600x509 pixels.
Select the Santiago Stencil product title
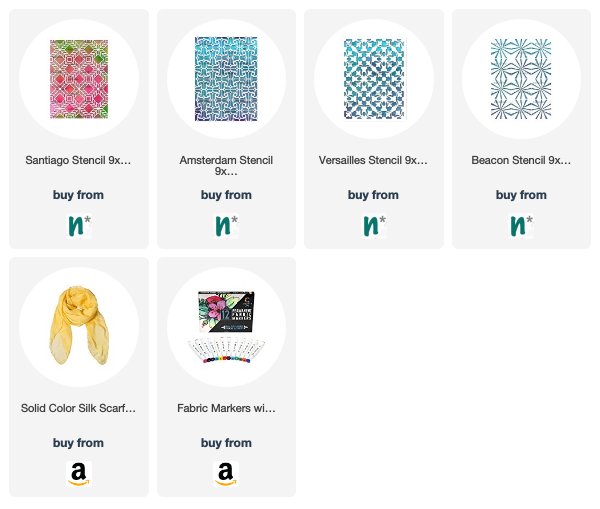tap(78, 160)
